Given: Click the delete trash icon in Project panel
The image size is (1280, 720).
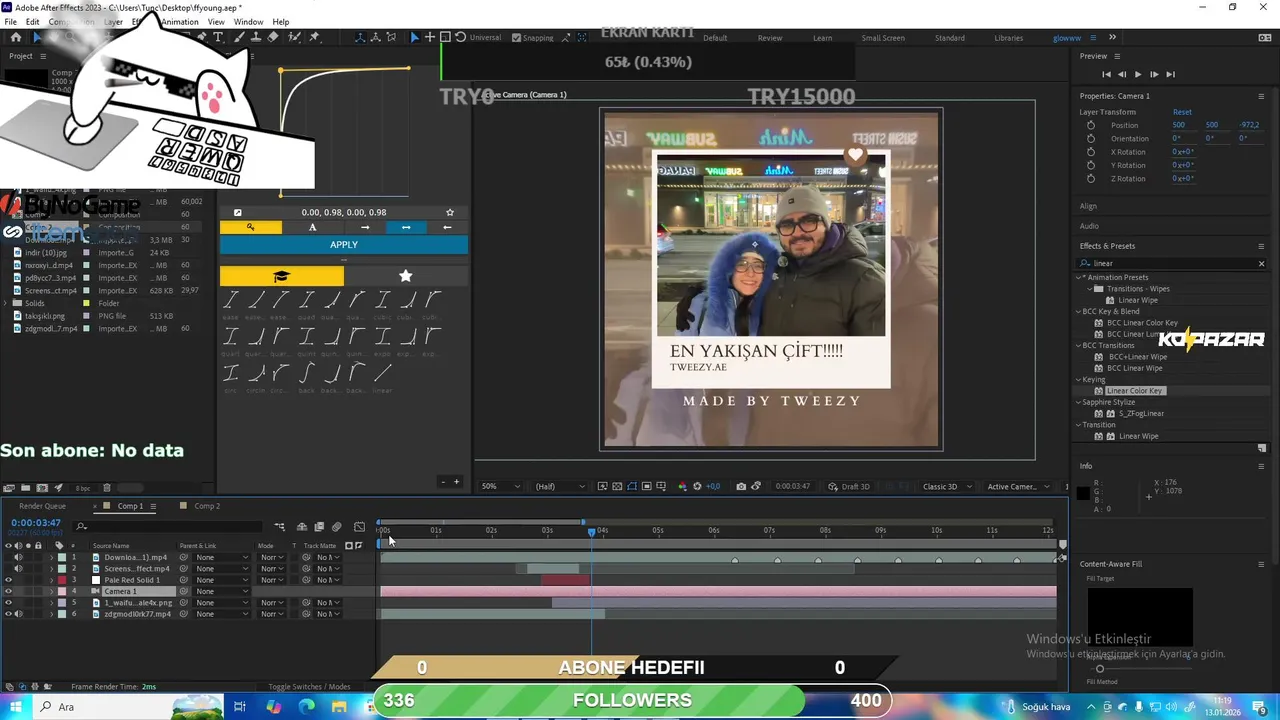Looking at the screenshot, I should pyautogui.click(x=107, y=488).
